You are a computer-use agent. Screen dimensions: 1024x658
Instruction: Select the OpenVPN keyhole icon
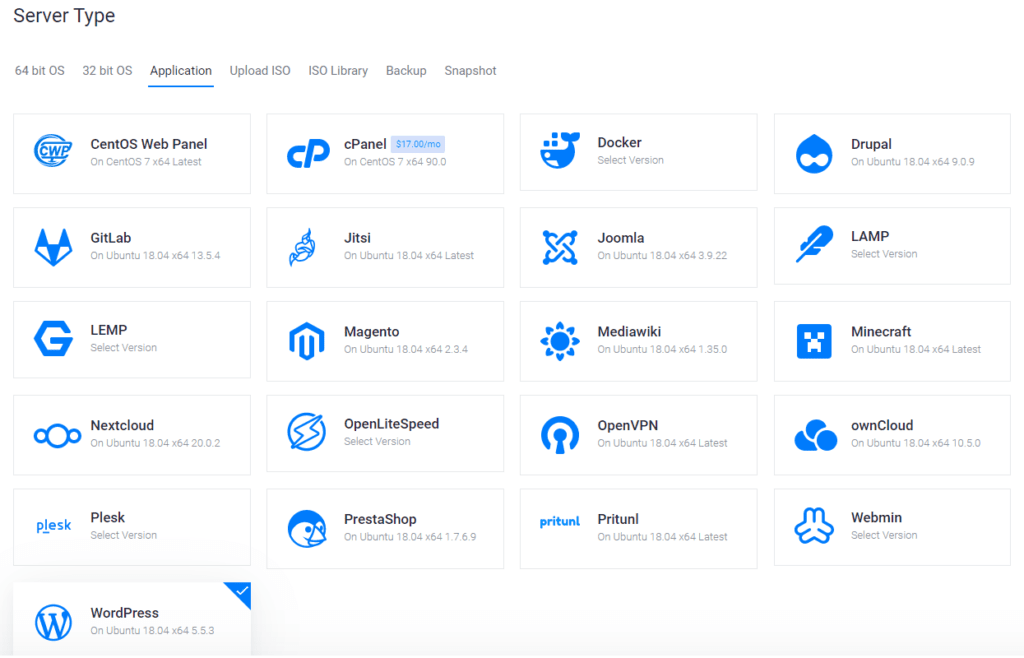coord(560,434)
